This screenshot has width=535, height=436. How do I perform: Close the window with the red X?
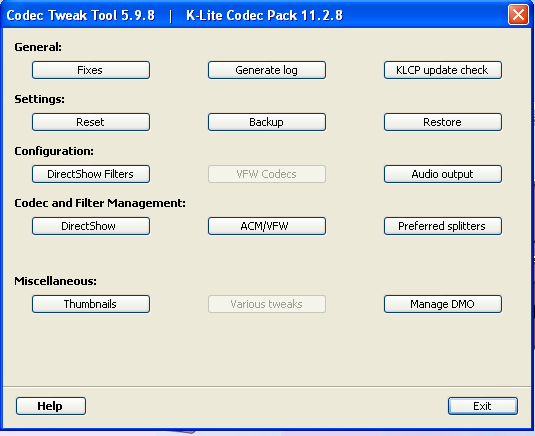(518, 15)
